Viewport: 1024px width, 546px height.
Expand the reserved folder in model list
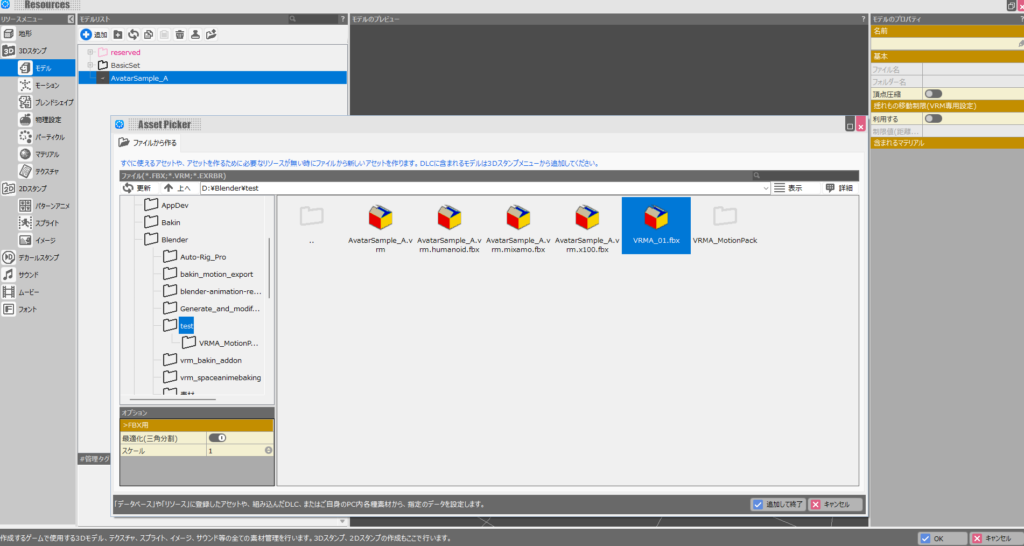(90, 52)
